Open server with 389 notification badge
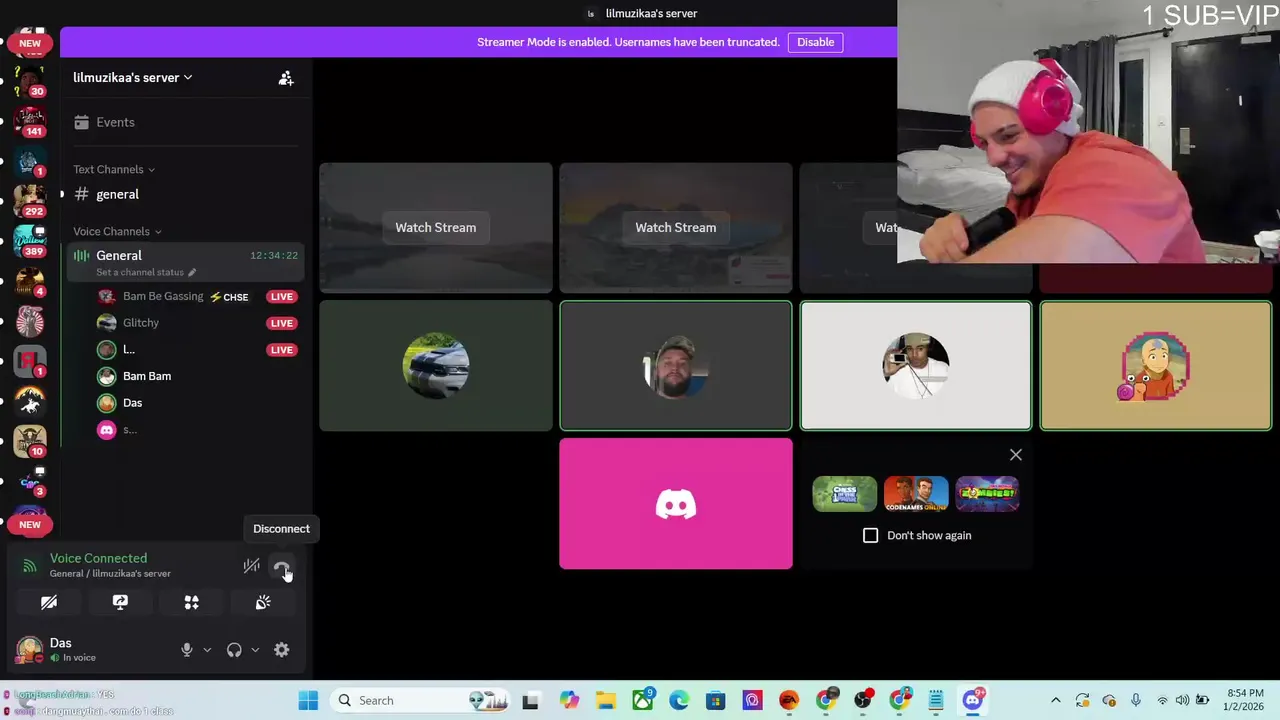This screenshot has width=1280, height=720. (30, 241)
